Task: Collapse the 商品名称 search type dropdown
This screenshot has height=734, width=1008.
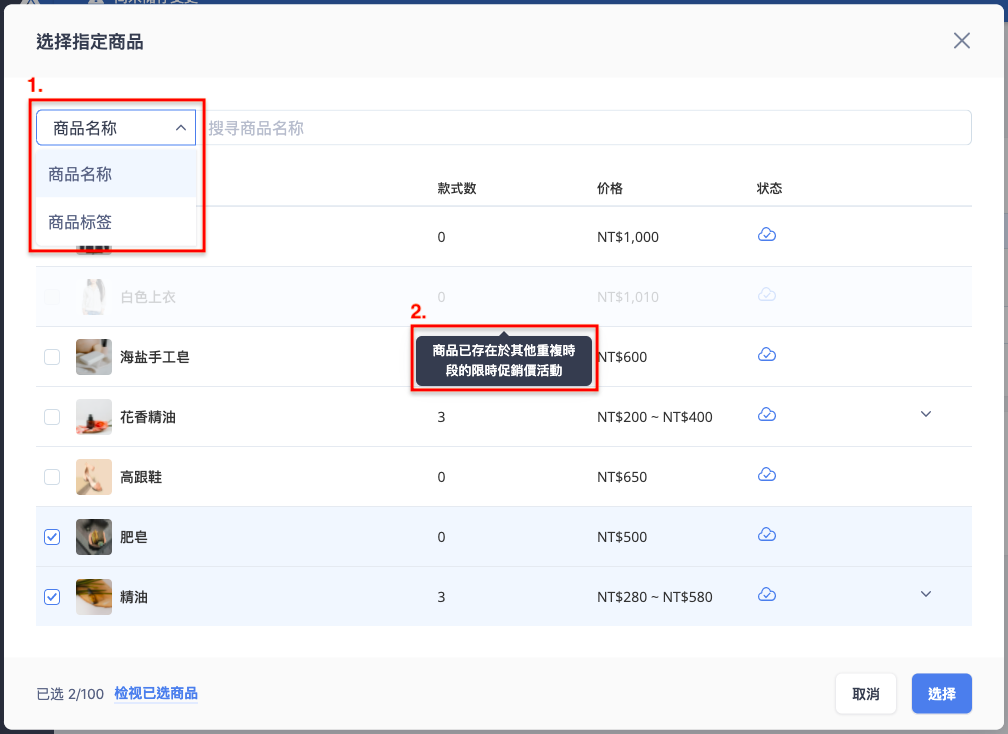Action: (x=116, y=128)
